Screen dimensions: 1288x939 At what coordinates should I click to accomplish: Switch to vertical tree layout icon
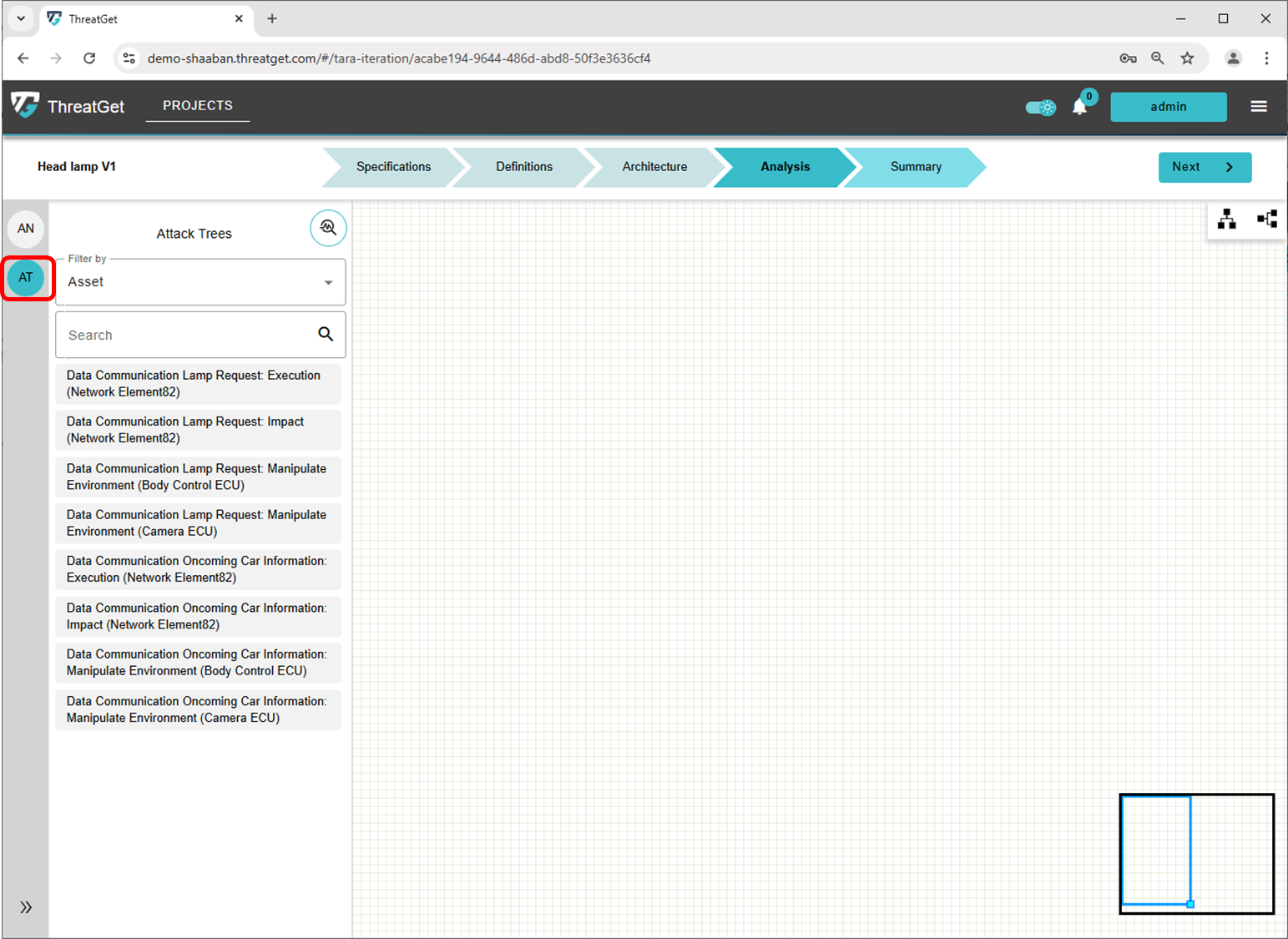pos(1226,220)
